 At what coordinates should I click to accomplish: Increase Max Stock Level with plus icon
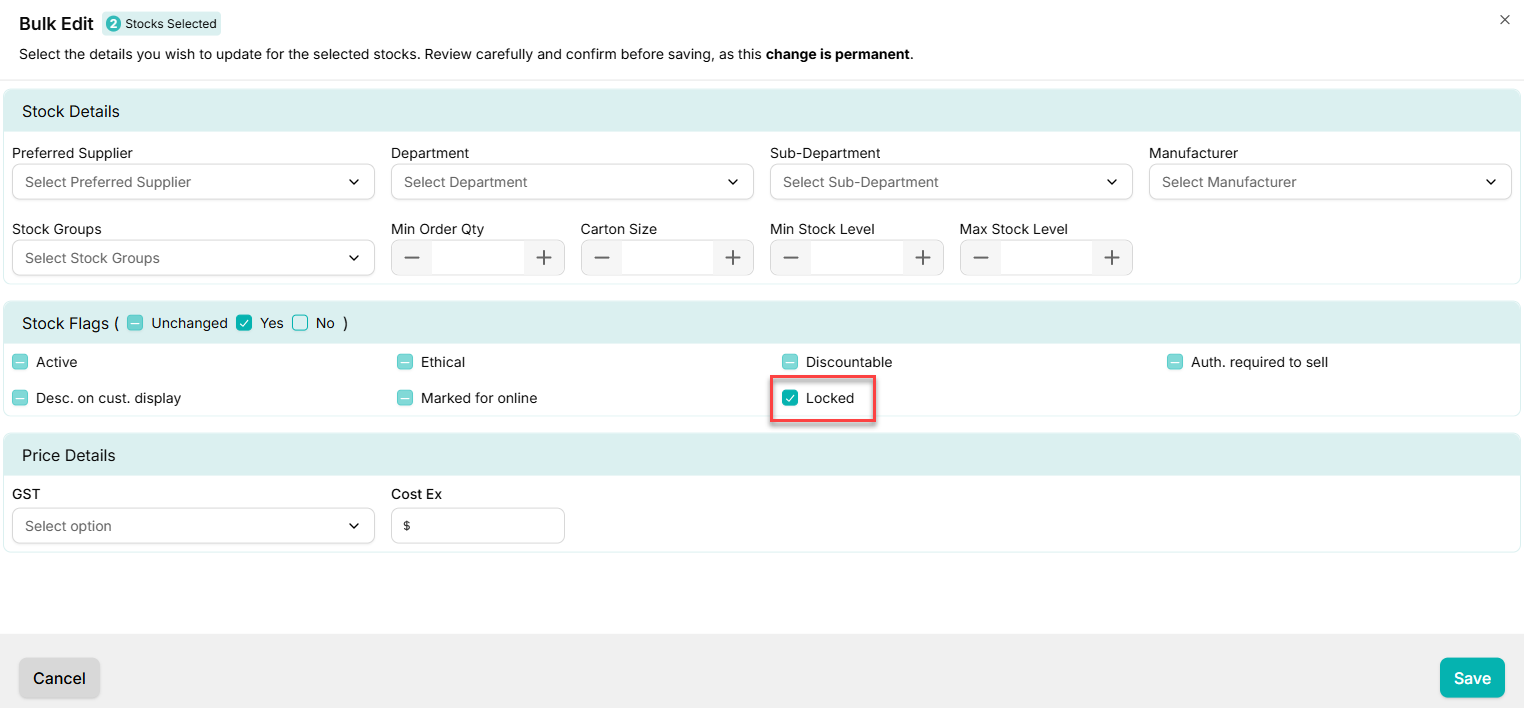(x=1111, y=258)
